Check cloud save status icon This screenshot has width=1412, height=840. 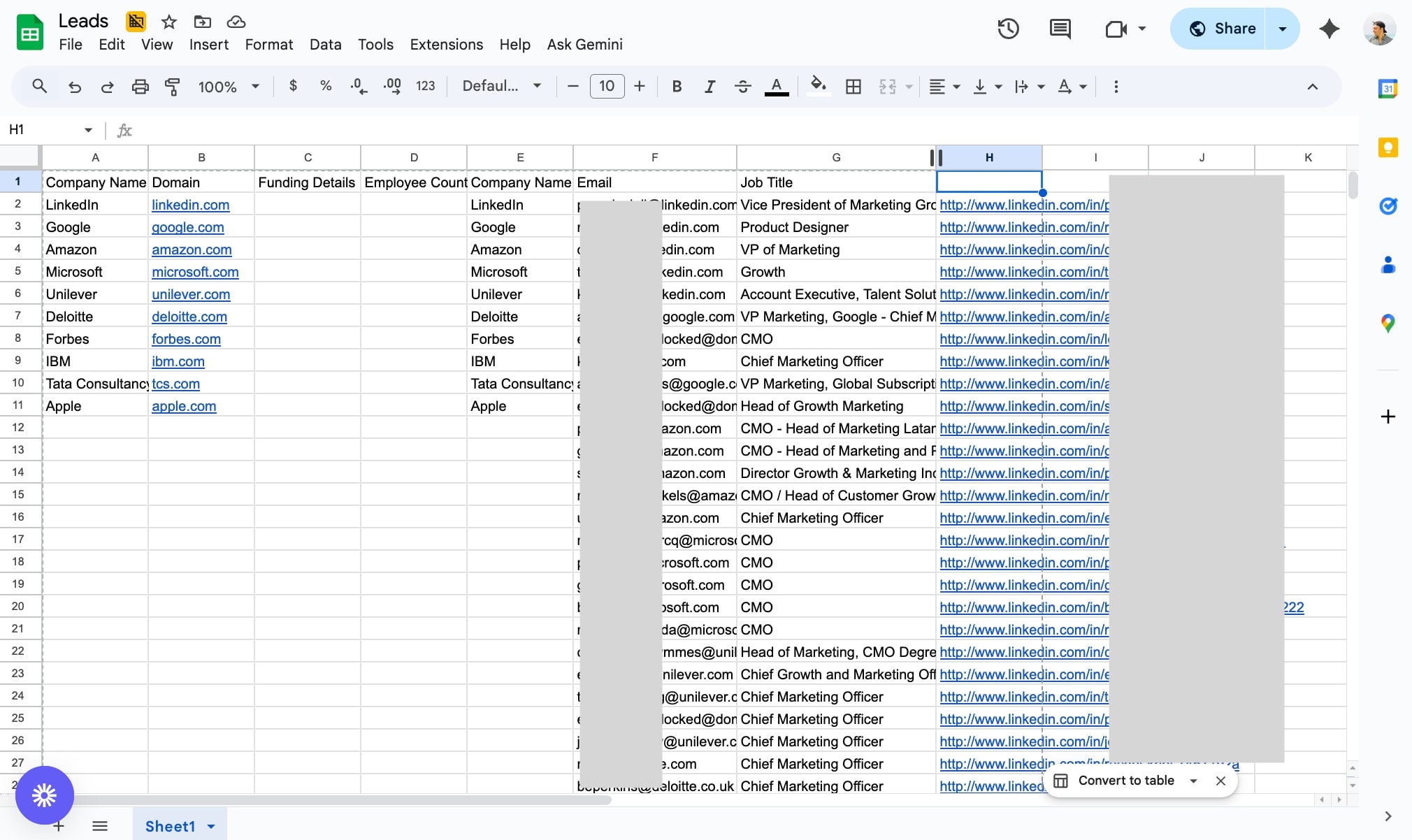point(236,22)
